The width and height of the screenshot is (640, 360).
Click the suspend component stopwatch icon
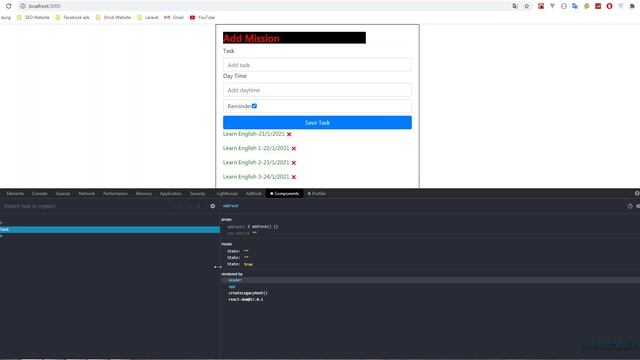tap(630, 206)
